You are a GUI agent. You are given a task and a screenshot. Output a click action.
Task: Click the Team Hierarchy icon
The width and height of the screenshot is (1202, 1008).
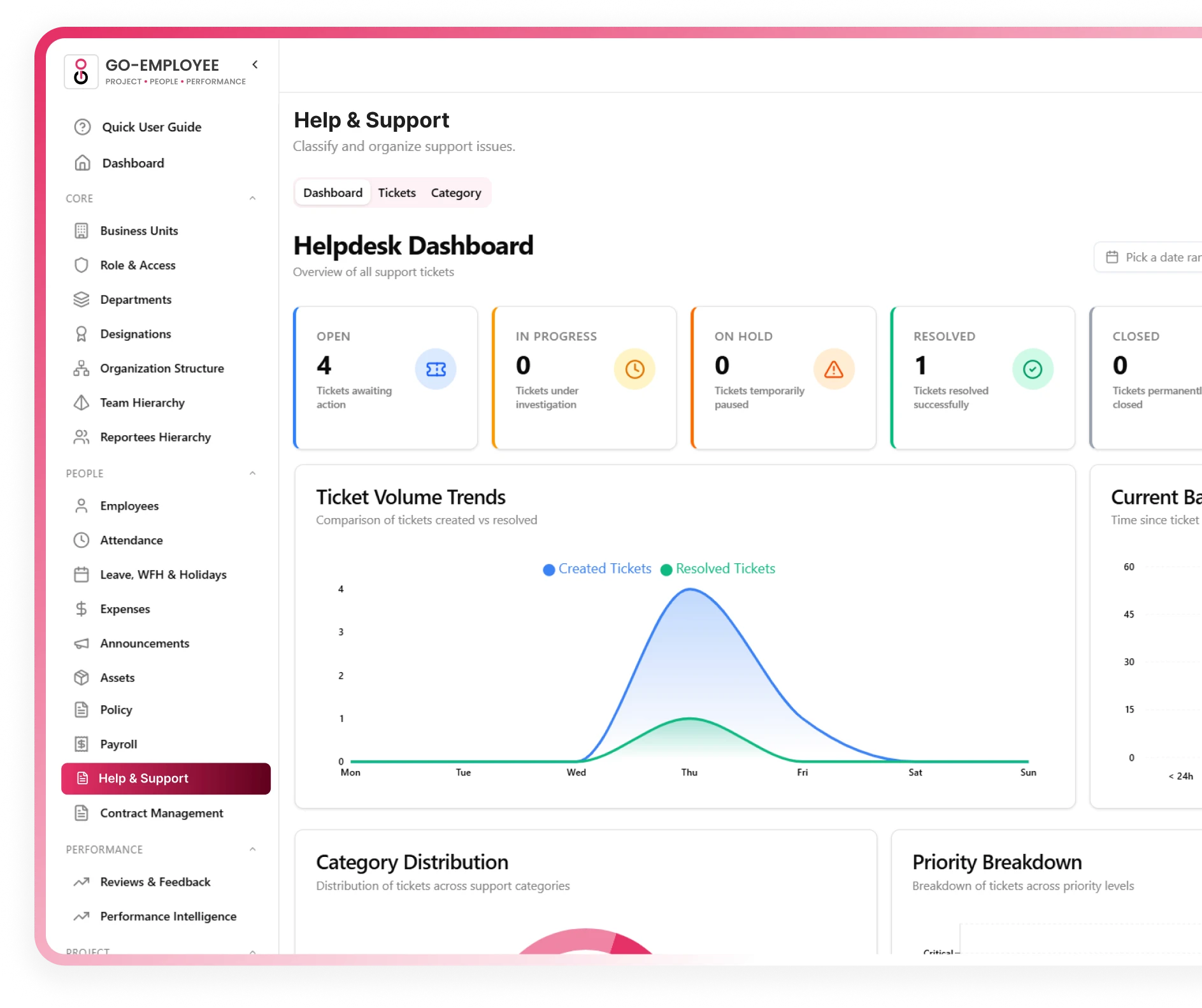(82, 403)
